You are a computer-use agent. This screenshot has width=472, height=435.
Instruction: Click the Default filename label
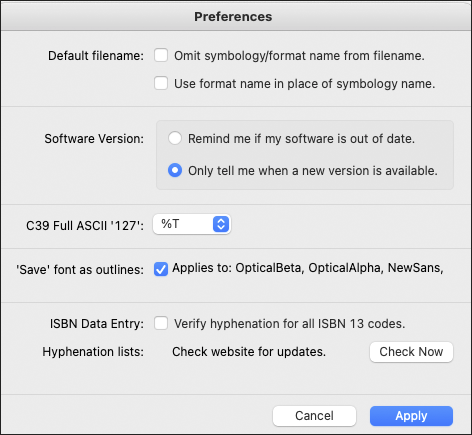[x=96, y=56]
